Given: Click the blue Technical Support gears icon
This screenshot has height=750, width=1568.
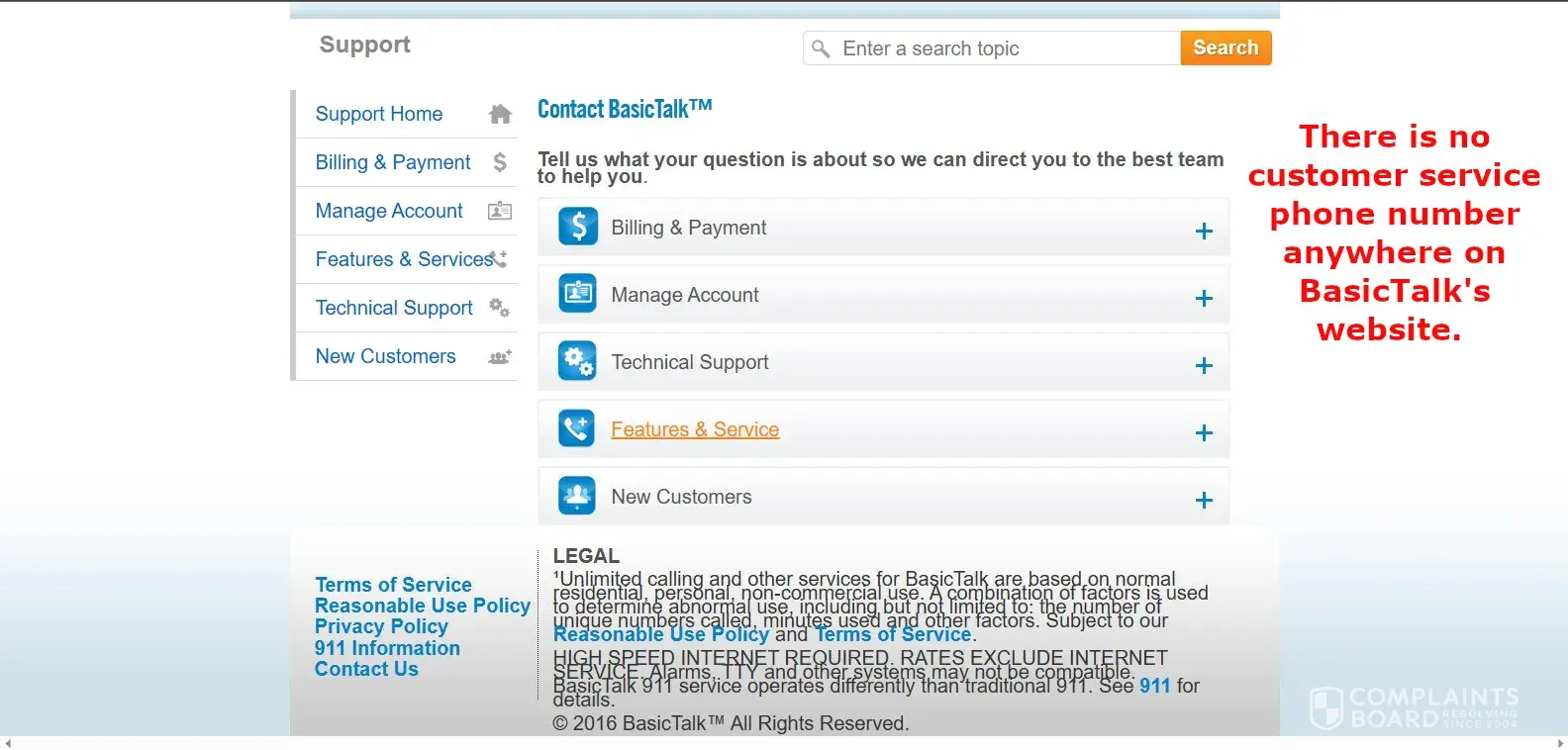Looking at the screenshot, I should tap(577, 361).
